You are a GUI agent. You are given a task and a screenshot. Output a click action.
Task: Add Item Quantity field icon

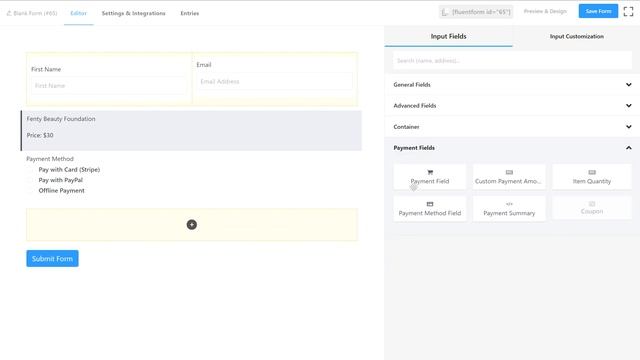click(x=592, y=172)
